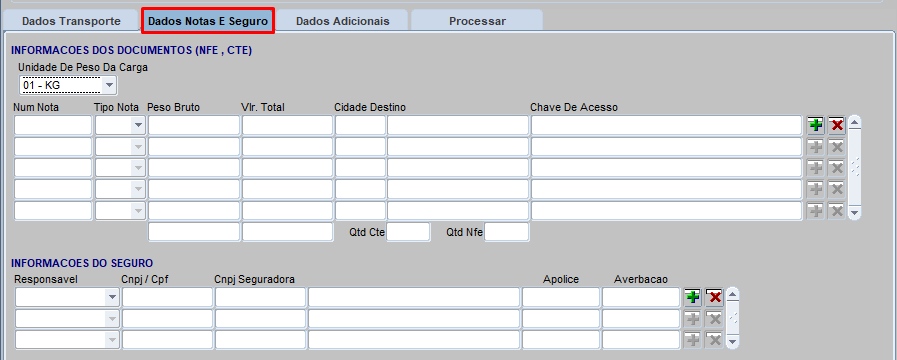Click the first Apolice input field
The width and height of the screenshot is (897, 360).
pyautogui.click(x=561, y=297)
